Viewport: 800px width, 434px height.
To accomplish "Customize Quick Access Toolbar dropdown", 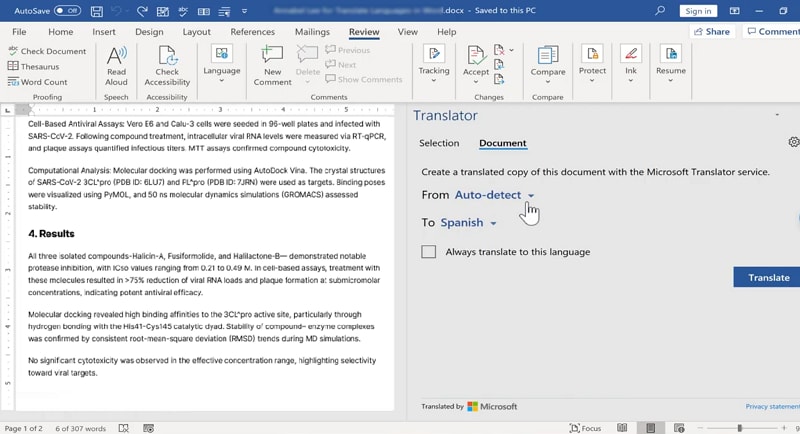I will pyautogui.click(x=244, y=11).
